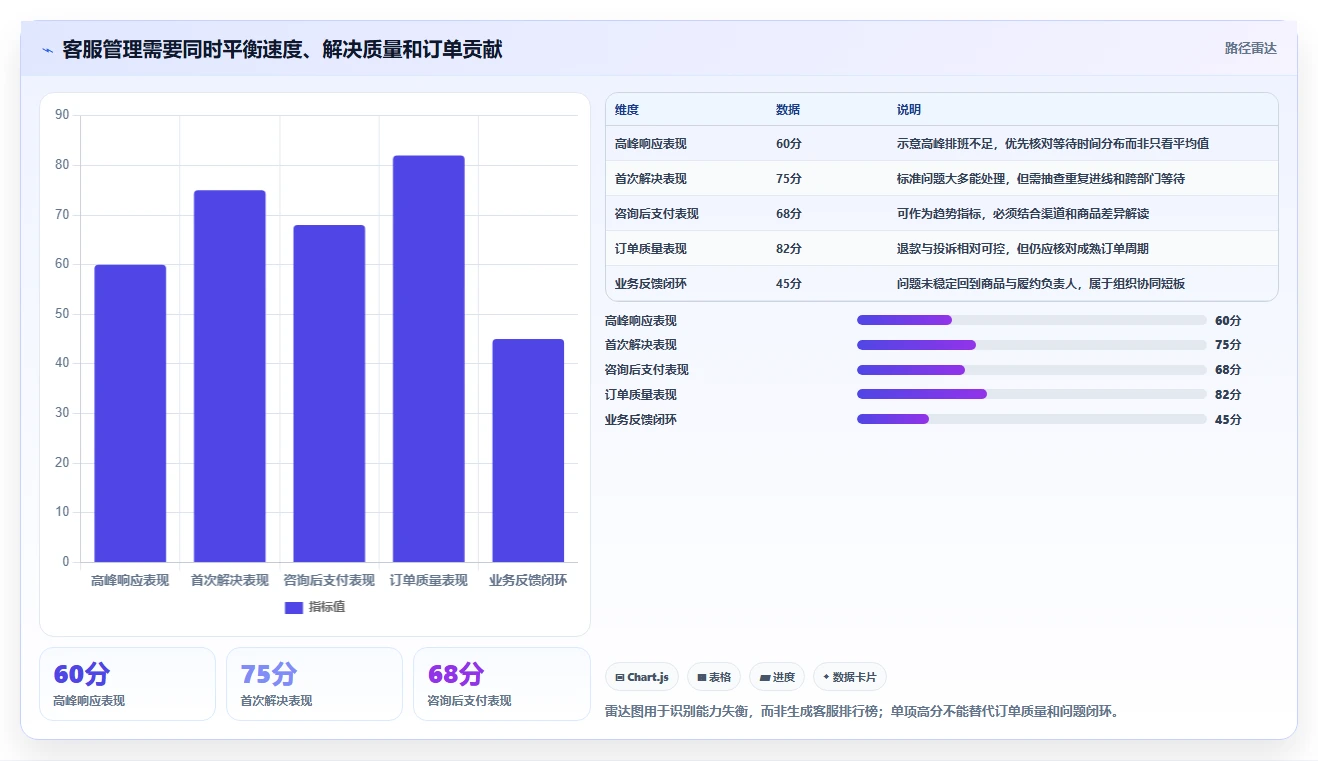This screenshot has height=761, width=1318.
Task: Click the 订单质量表现 x-axis label under the chart
Action: pos(428,581)
